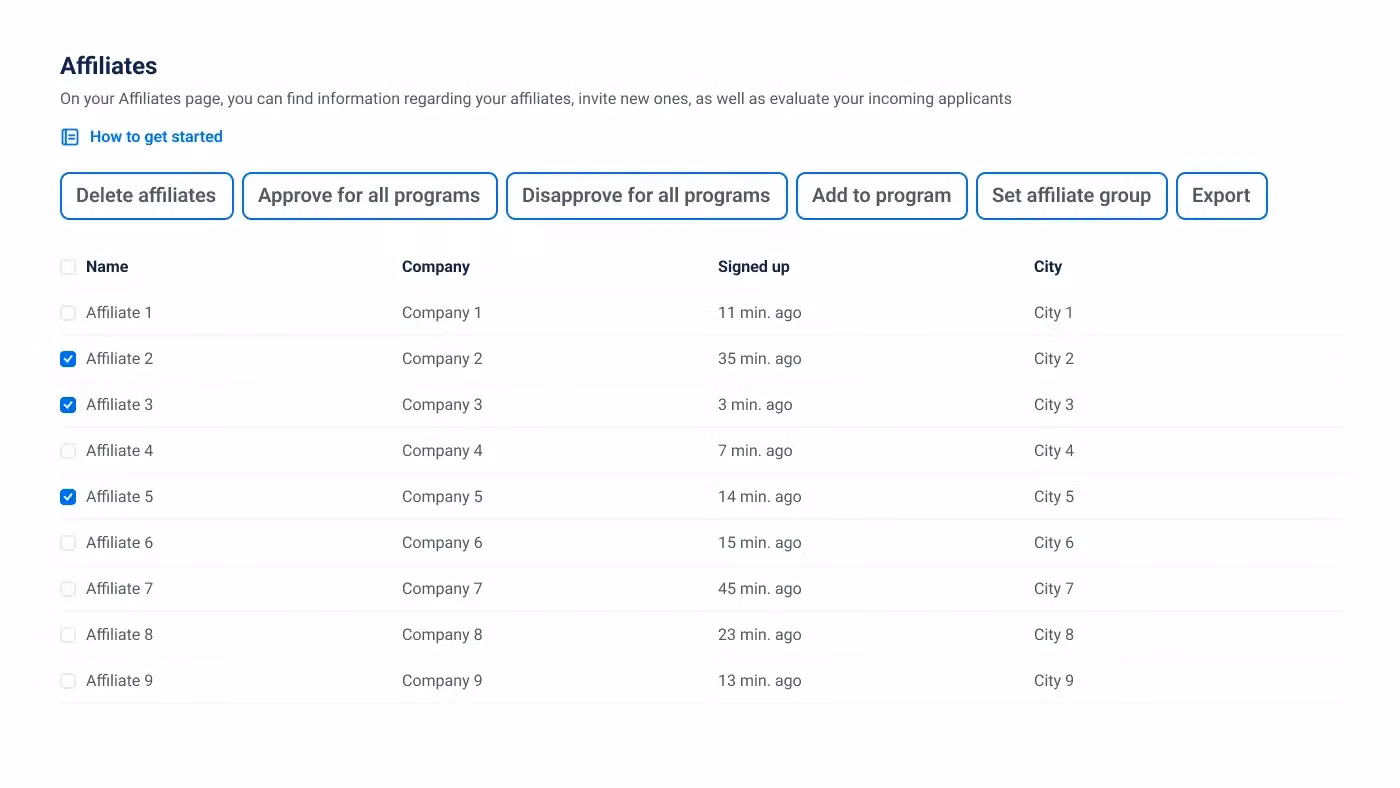Deselect the Affiliate 3 checkbox

coord(68,405)
